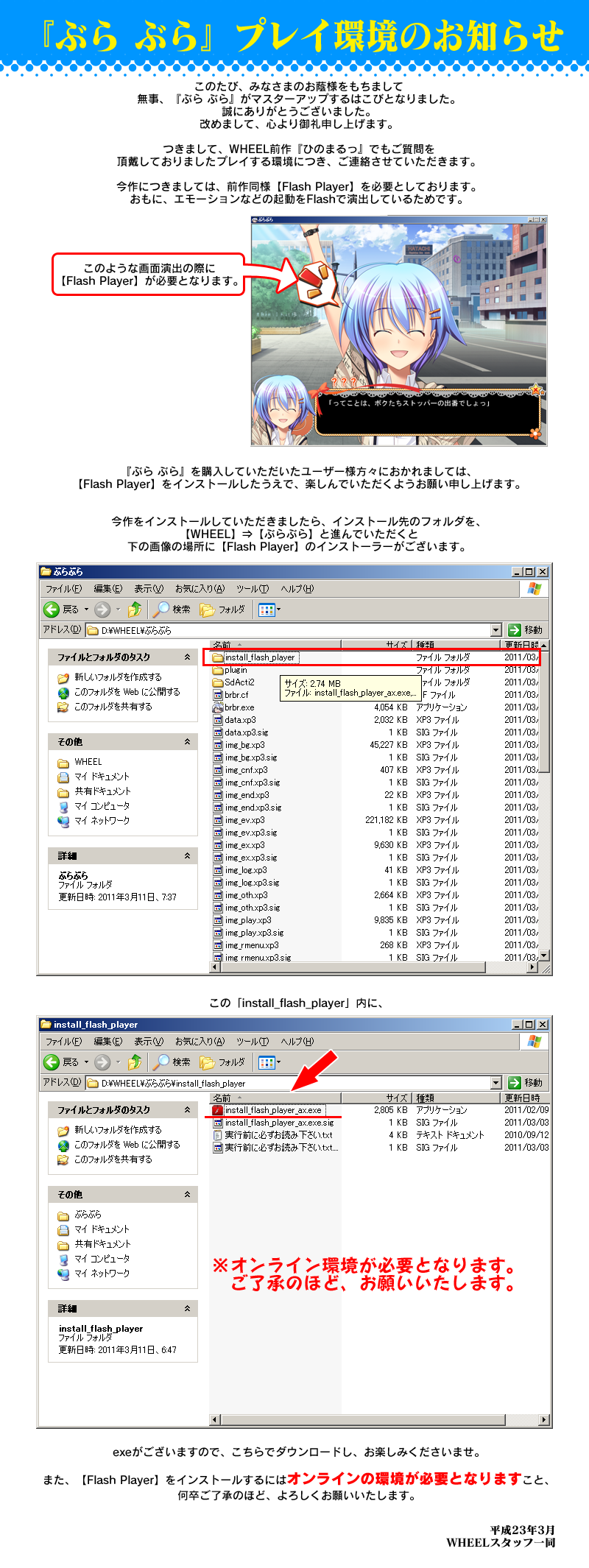Click horizontal scrollbar in install_flash_player window

[x=380, y=1419]
